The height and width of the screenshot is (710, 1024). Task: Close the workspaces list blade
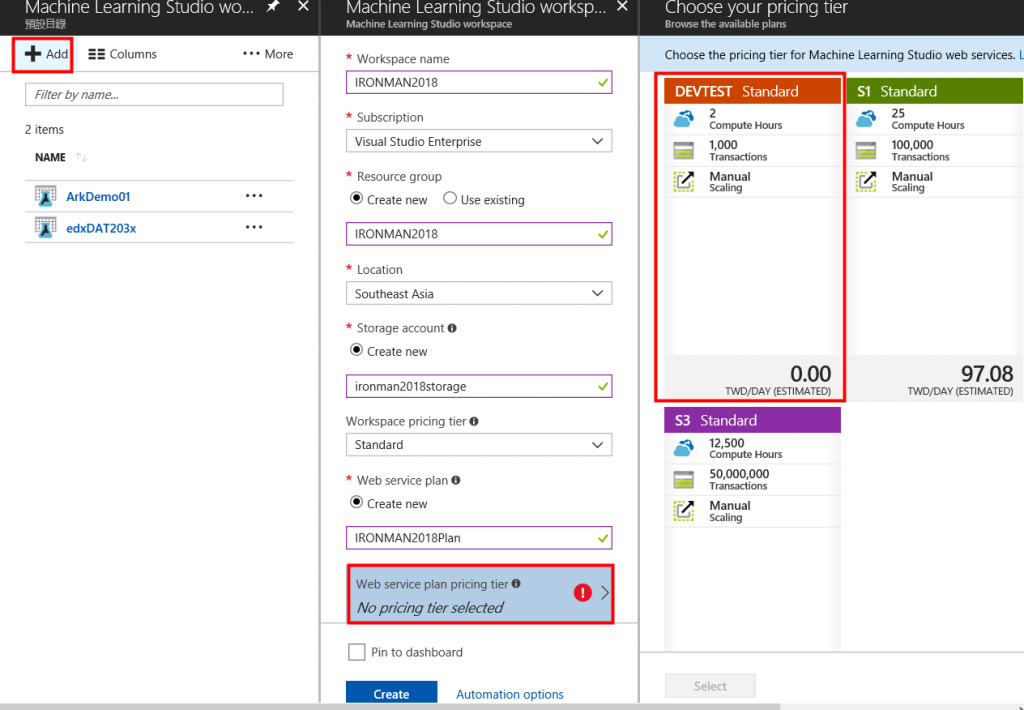click(303, 7)
